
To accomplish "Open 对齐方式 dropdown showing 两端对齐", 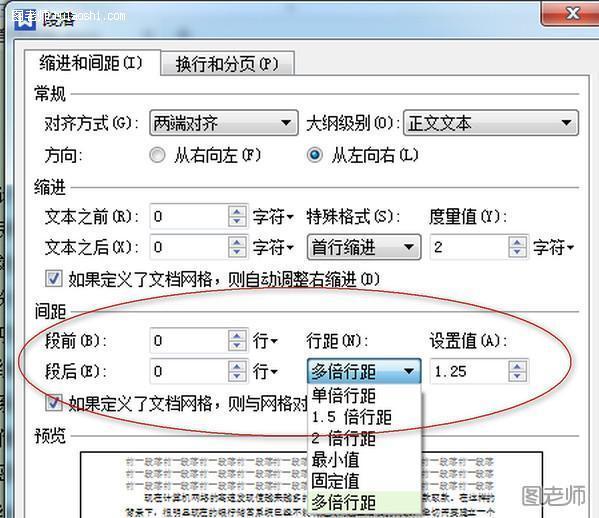I will coord(224,123).
